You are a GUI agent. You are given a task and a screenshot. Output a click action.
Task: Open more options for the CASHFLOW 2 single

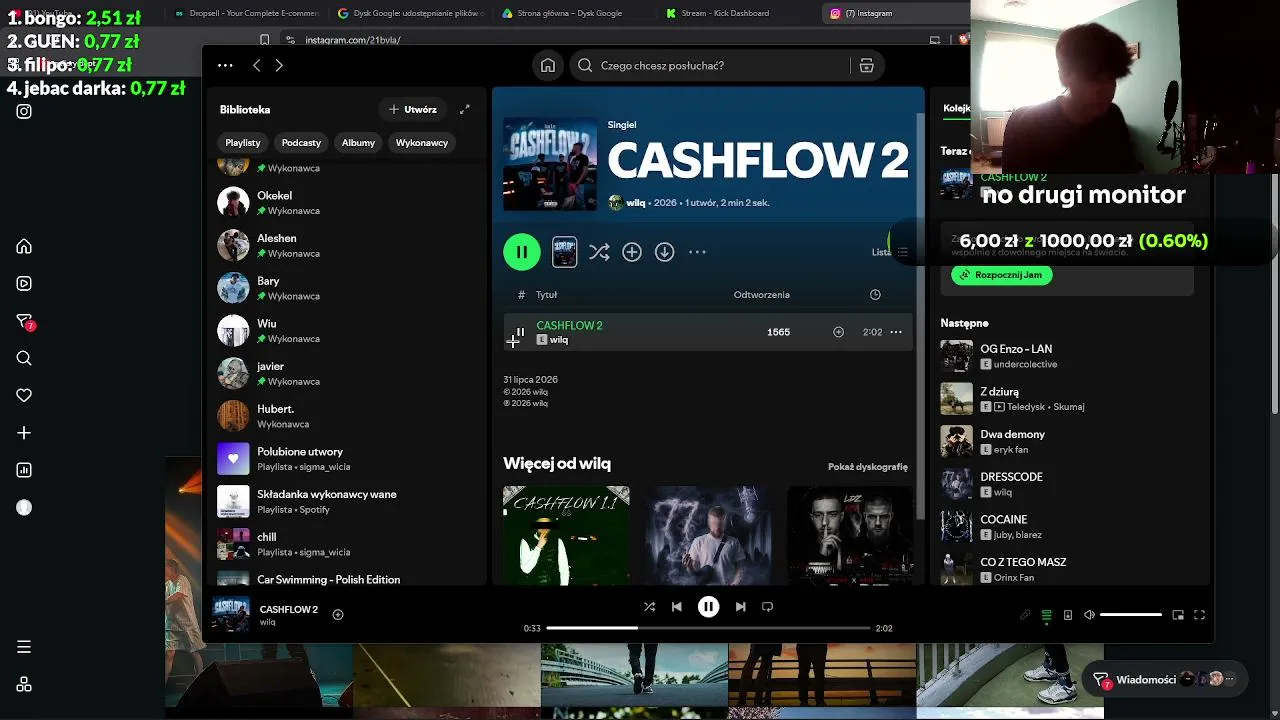pos(697,252)
